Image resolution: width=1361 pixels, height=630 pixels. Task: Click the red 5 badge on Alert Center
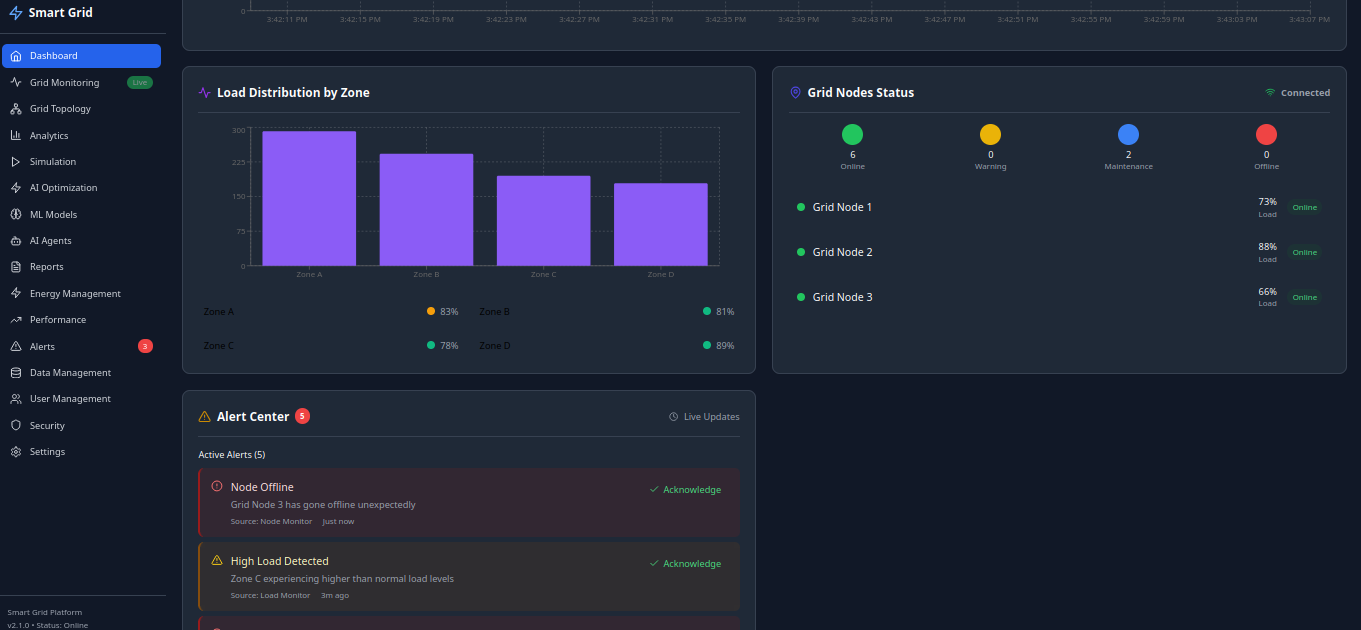pos(302,416)
